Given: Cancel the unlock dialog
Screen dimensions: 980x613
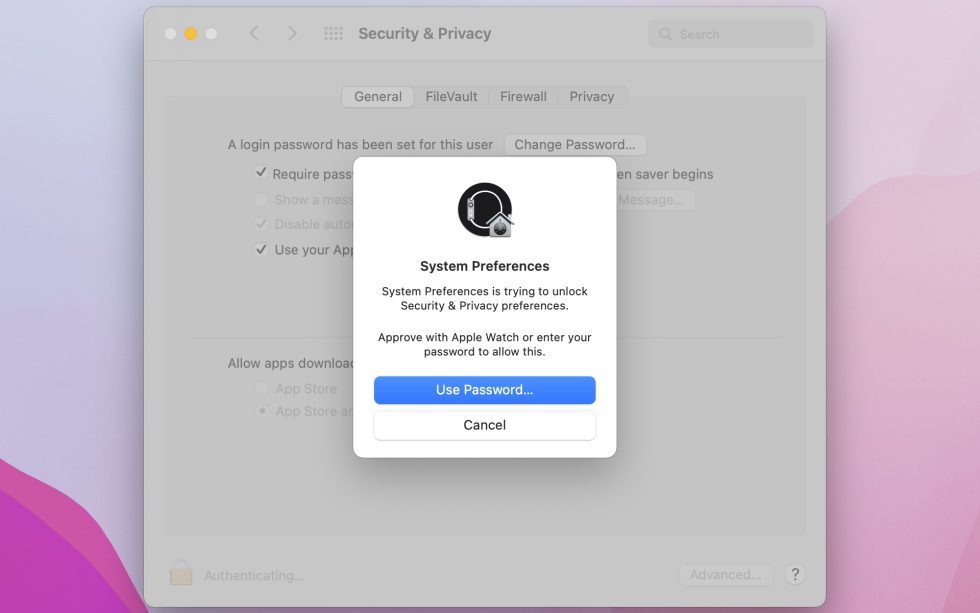Looking at the screenshot, I should [484, 425].
